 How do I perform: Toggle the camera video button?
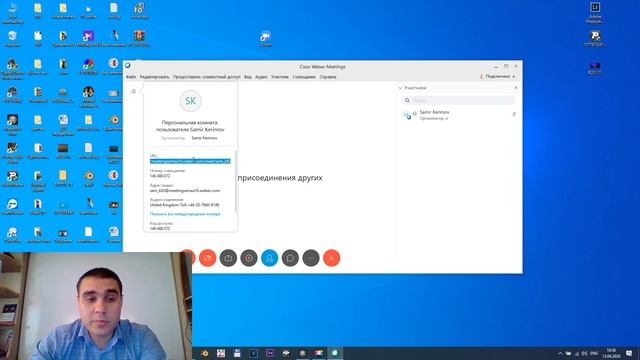(x=207, y=258)
